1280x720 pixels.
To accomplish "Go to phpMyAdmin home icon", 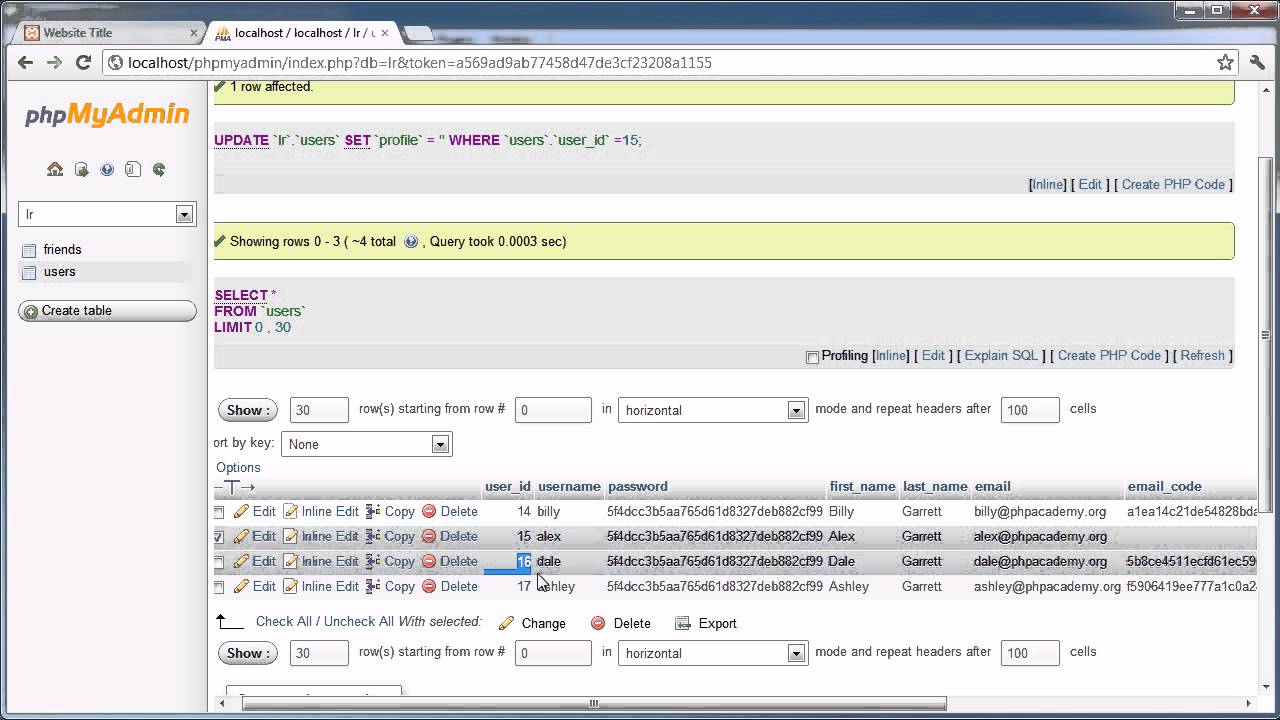I will pyautogui.click(x=55, y=169).
